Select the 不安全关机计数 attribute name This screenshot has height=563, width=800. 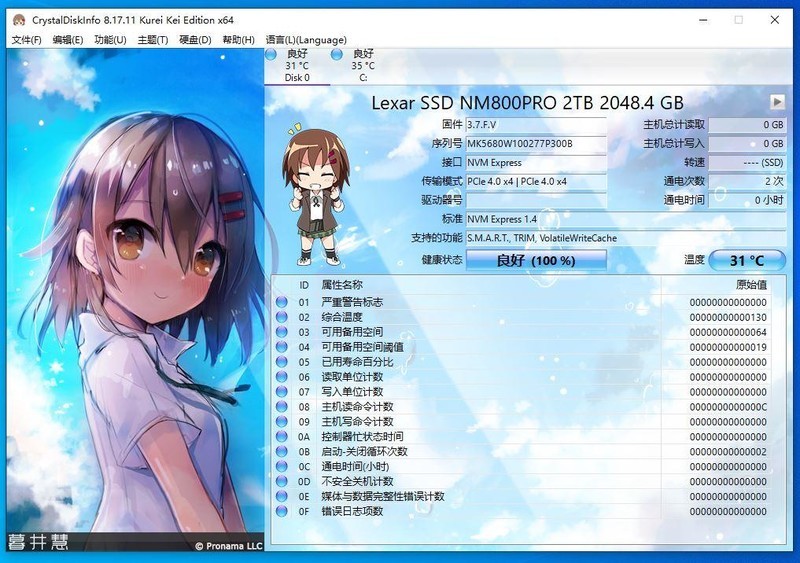[x=357, y=481]
